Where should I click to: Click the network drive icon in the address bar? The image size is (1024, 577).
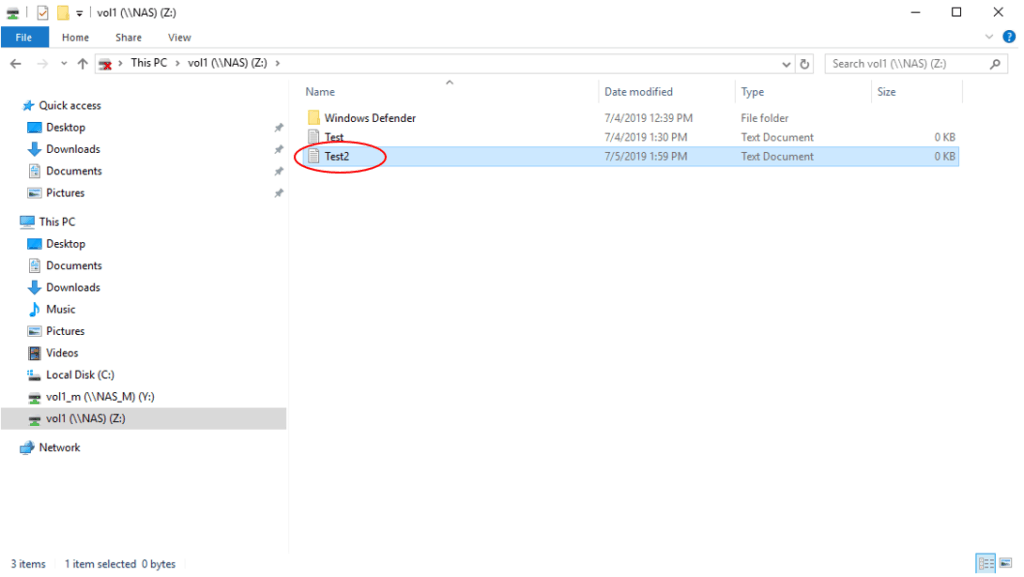(108, 62)
